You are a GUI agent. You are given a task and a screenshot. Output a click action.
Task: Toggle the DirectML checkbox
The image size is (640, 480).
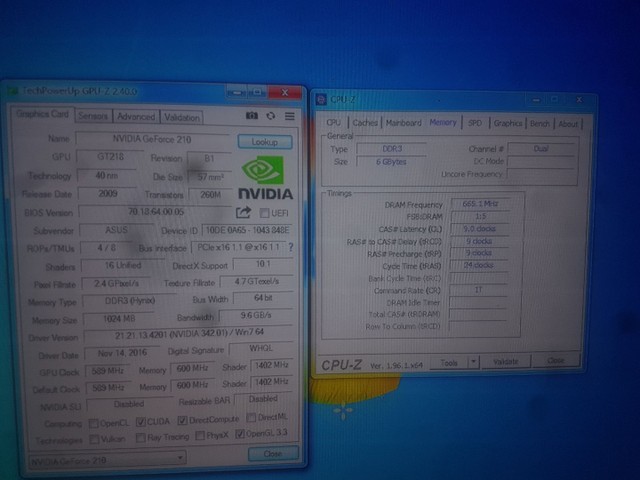point(251,418)
